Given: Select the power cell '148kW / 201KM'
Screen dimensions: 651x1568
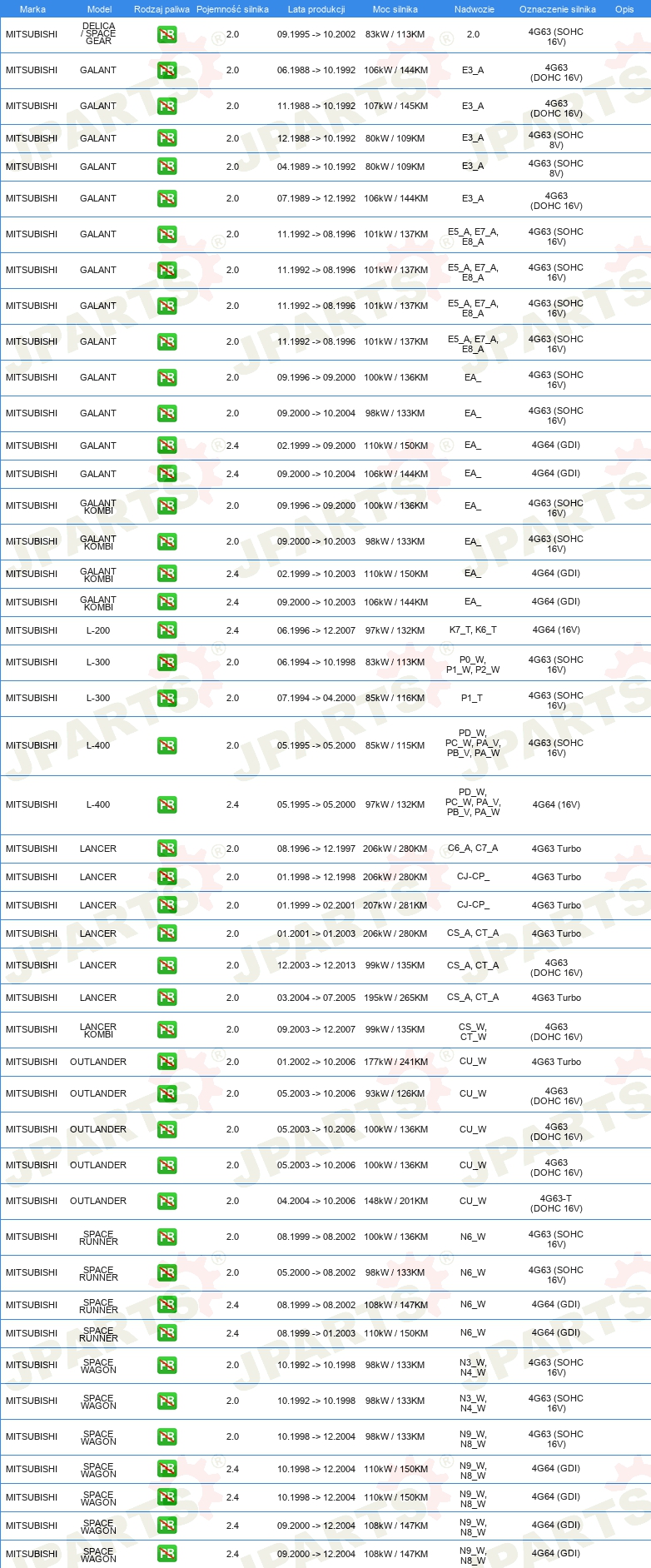Looking at the screenshot, I should coord(395,1202).
